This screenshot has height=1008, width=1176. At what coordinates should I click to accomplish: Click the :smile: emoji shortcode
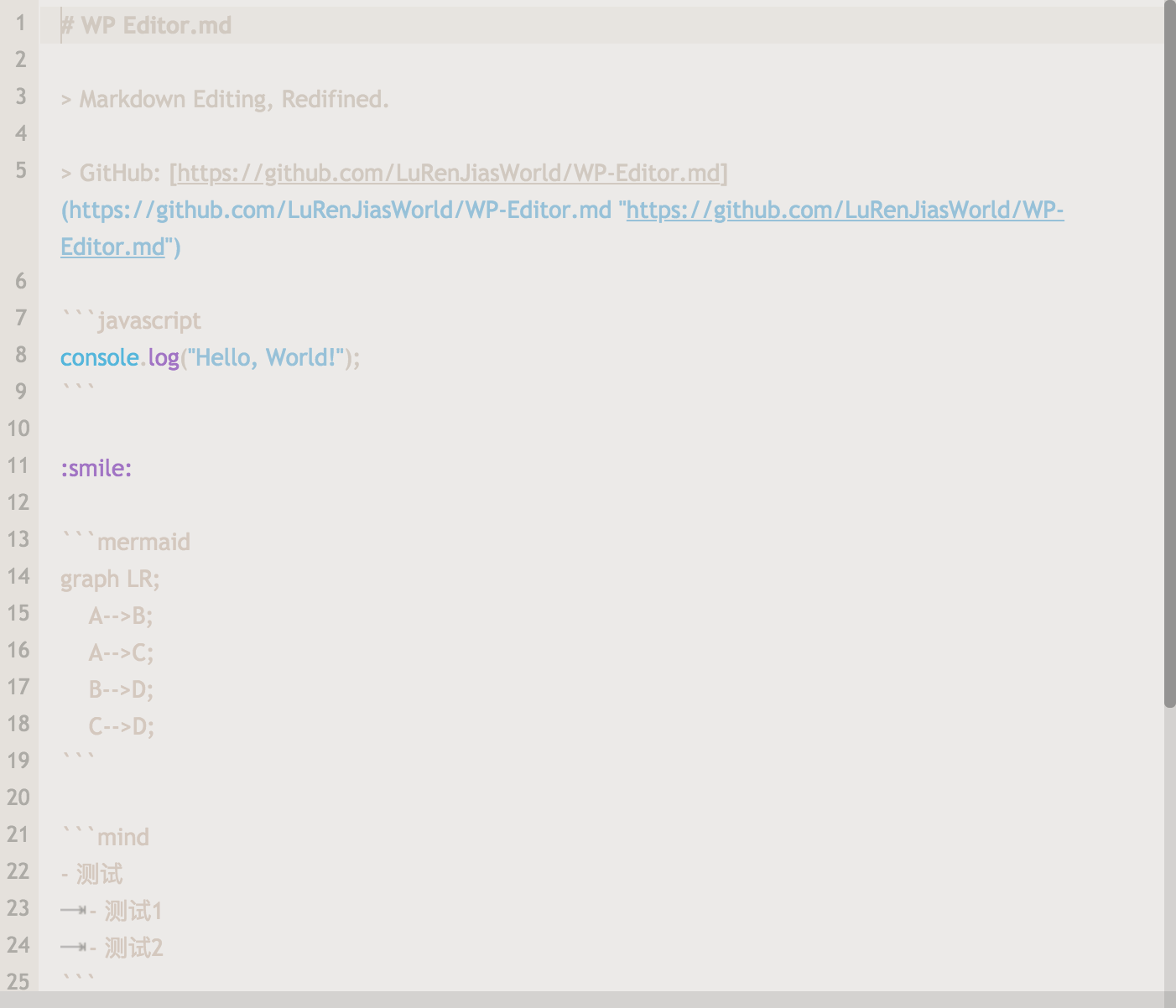pyautogui.click(x=96, y=468)
